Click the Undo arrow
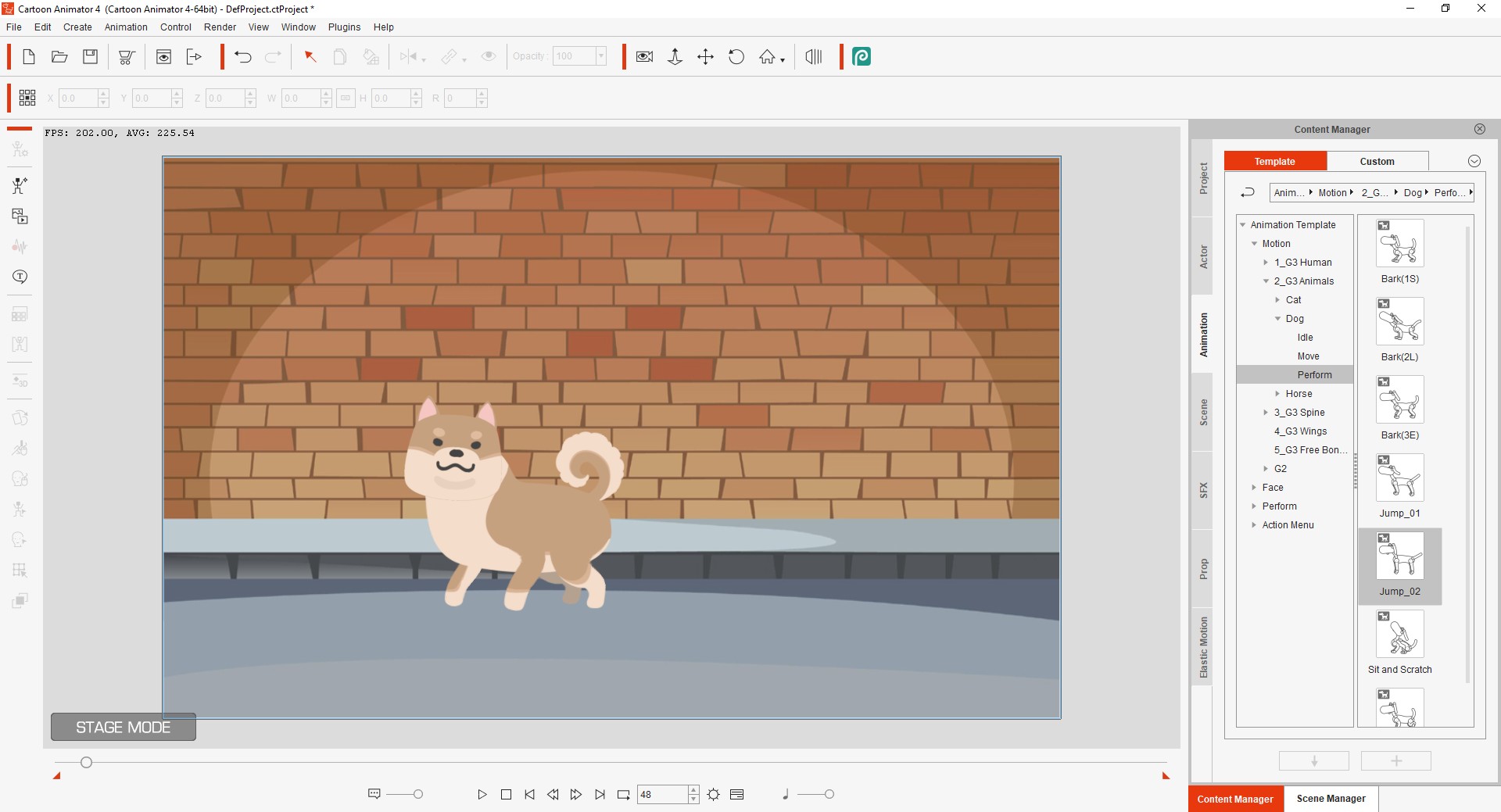Image resolution: width=1501 pixels, height=812 pixels. [x=243, y=56]
